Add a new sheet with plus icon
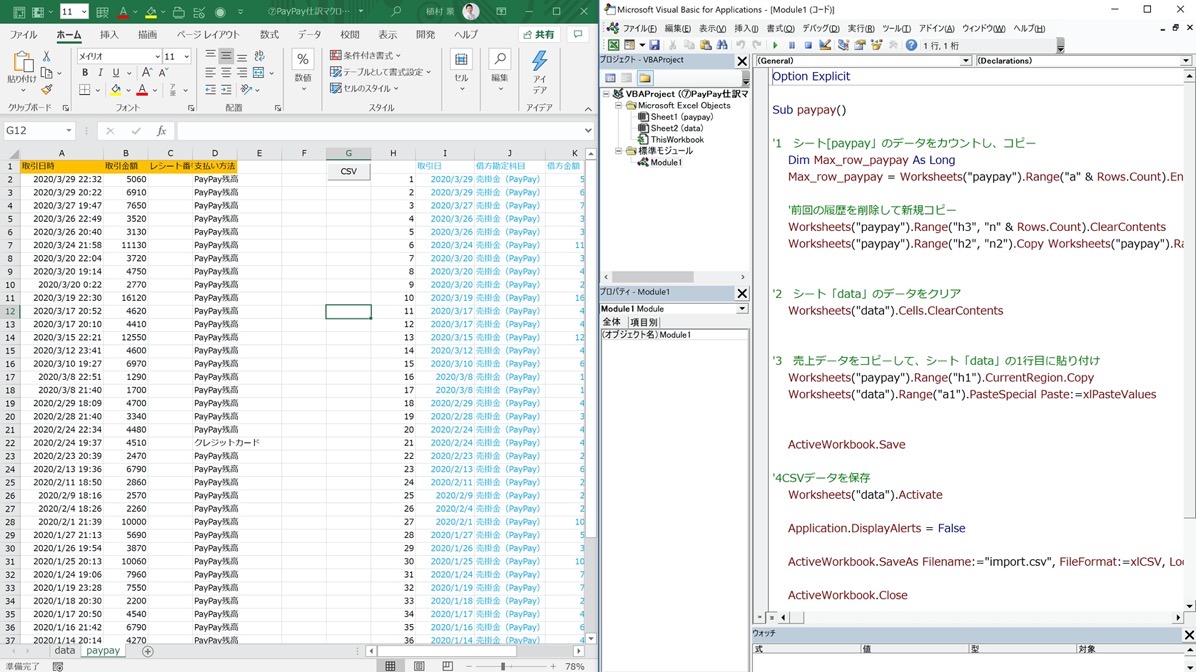 [x=147, y=651]
